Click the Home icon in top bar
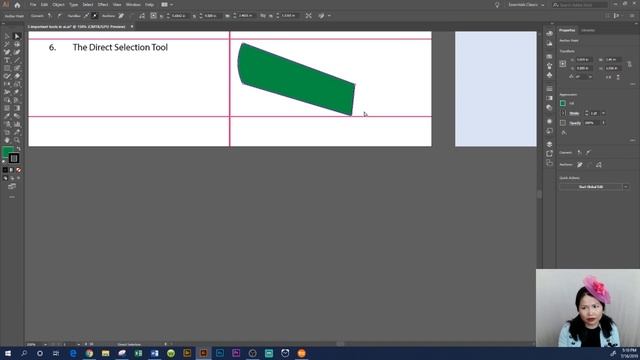 (x=17, y=5)
